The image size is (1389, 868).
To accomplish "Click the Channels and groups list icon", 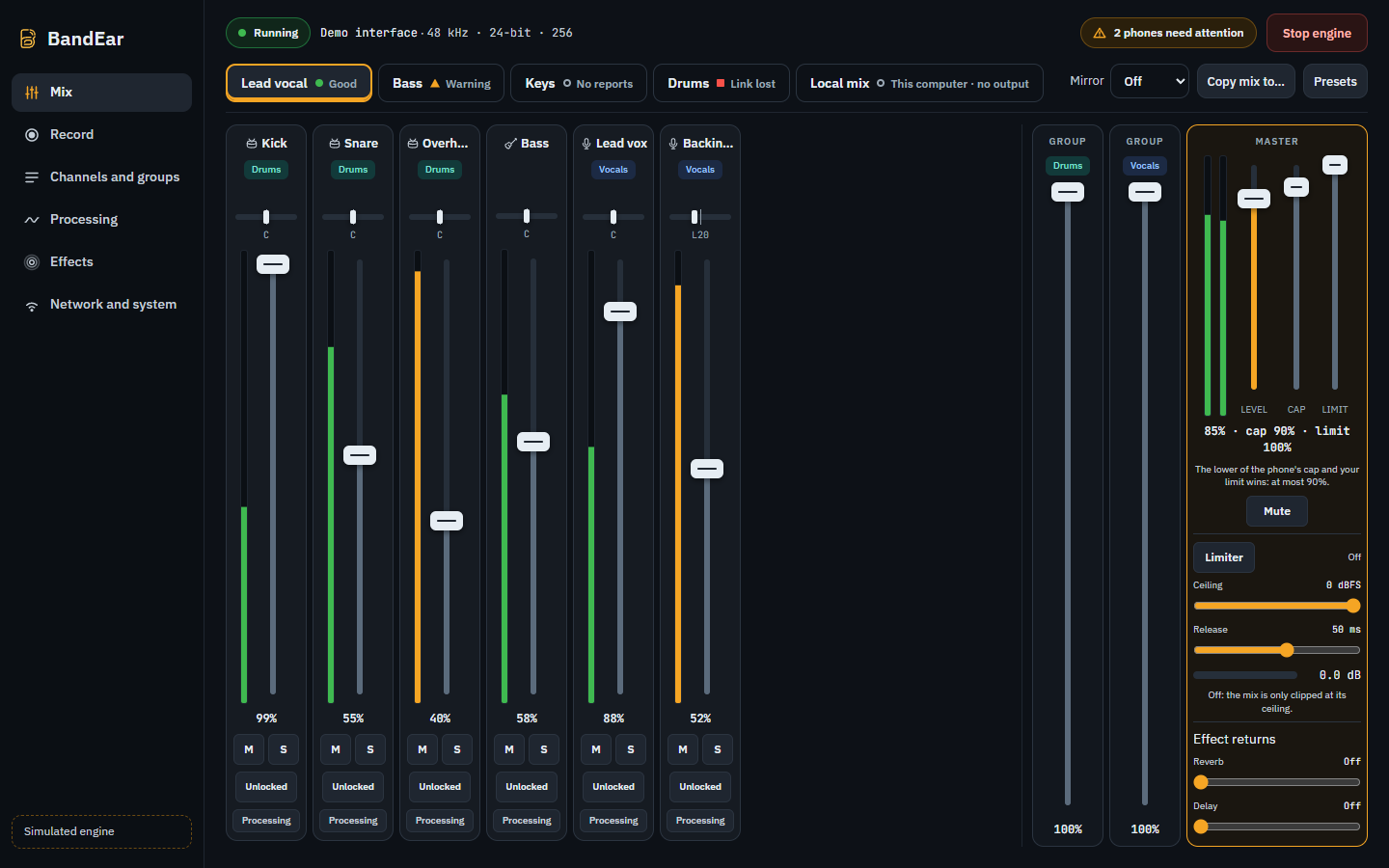I will pyautogui.click(x=32, y=177).
